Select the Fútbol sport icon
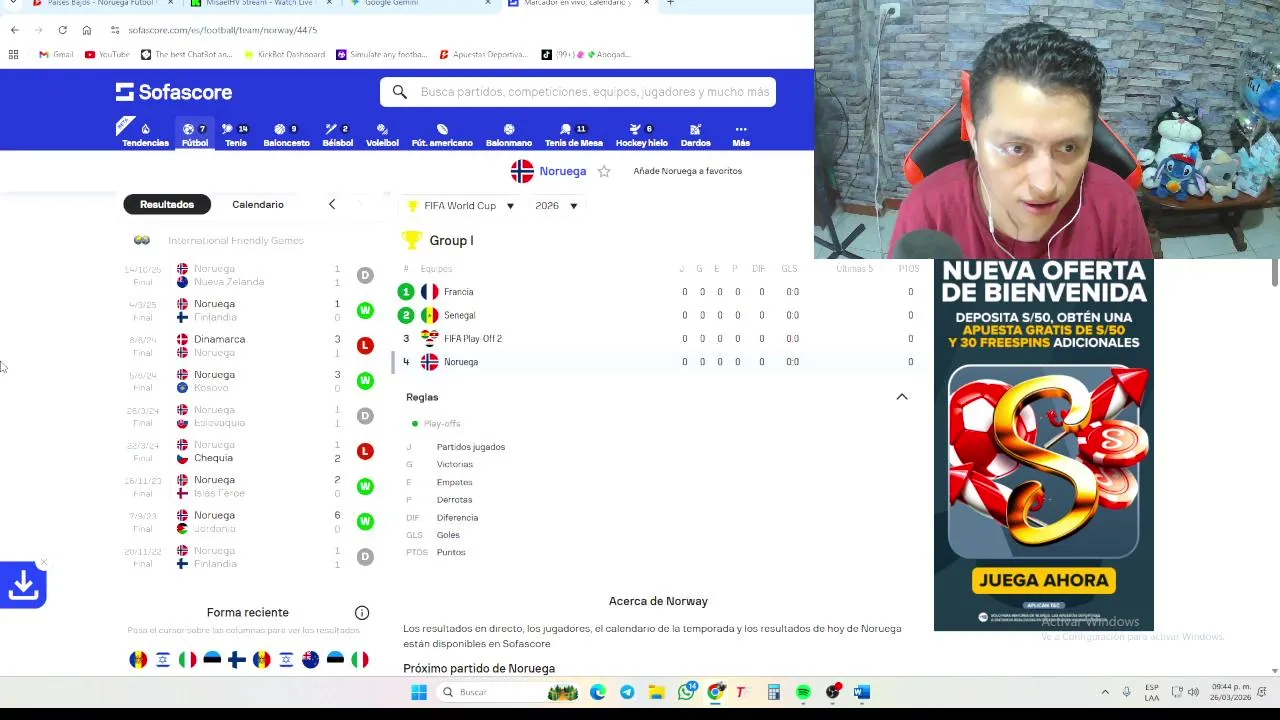Image resolution: width=1280 pixels, height=720 pixels. pos(195,135)
